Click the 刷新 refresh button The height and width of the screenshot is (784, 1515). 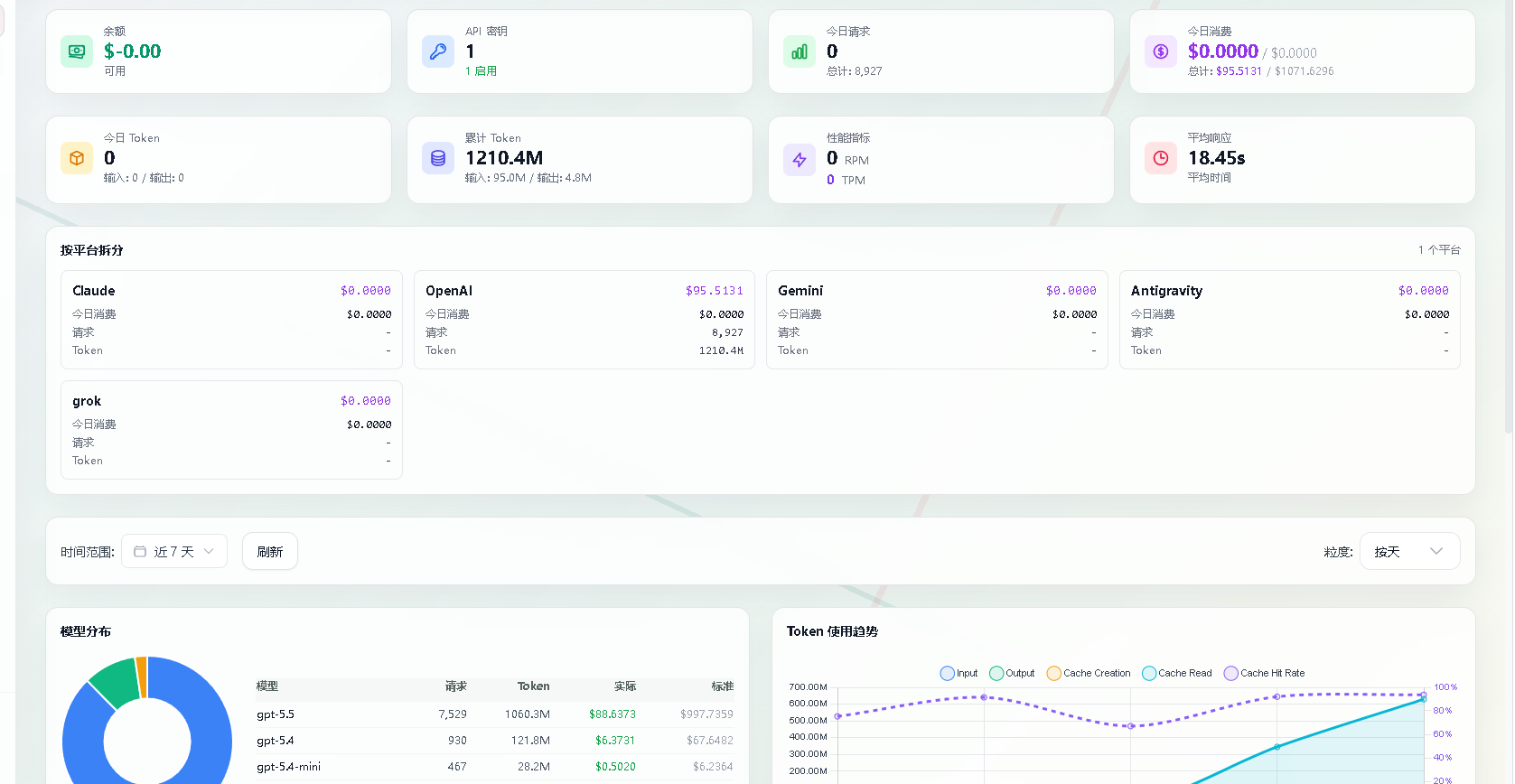click(270, 551)
